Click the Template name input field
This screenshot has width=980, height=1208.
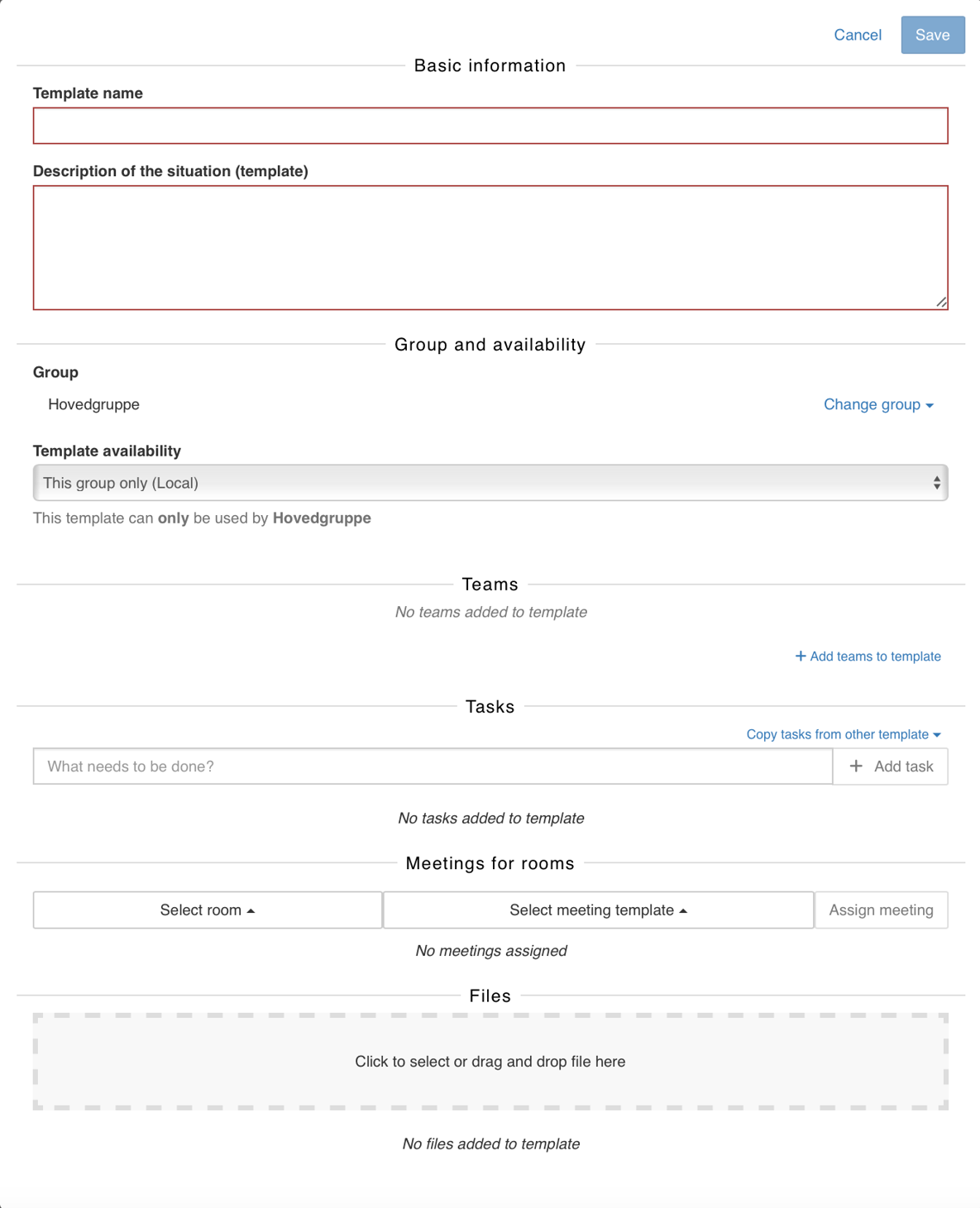point(490,126)
